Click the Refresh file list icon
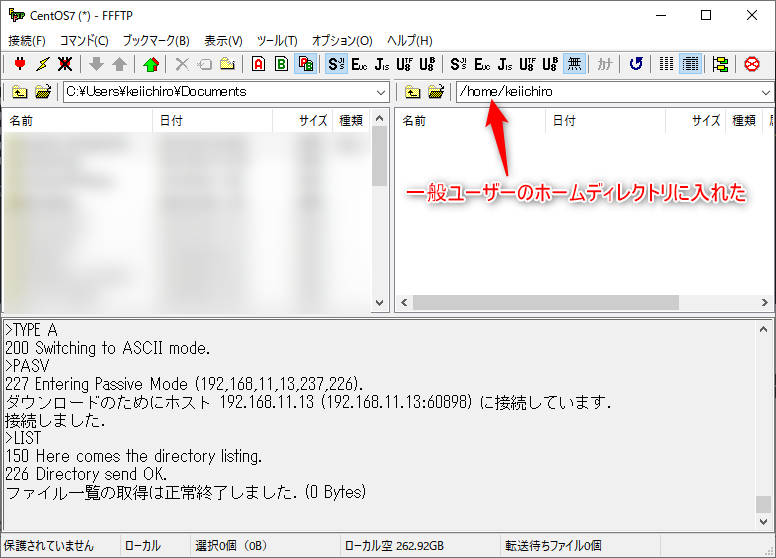The image size is (776, 558). [636, 64]
